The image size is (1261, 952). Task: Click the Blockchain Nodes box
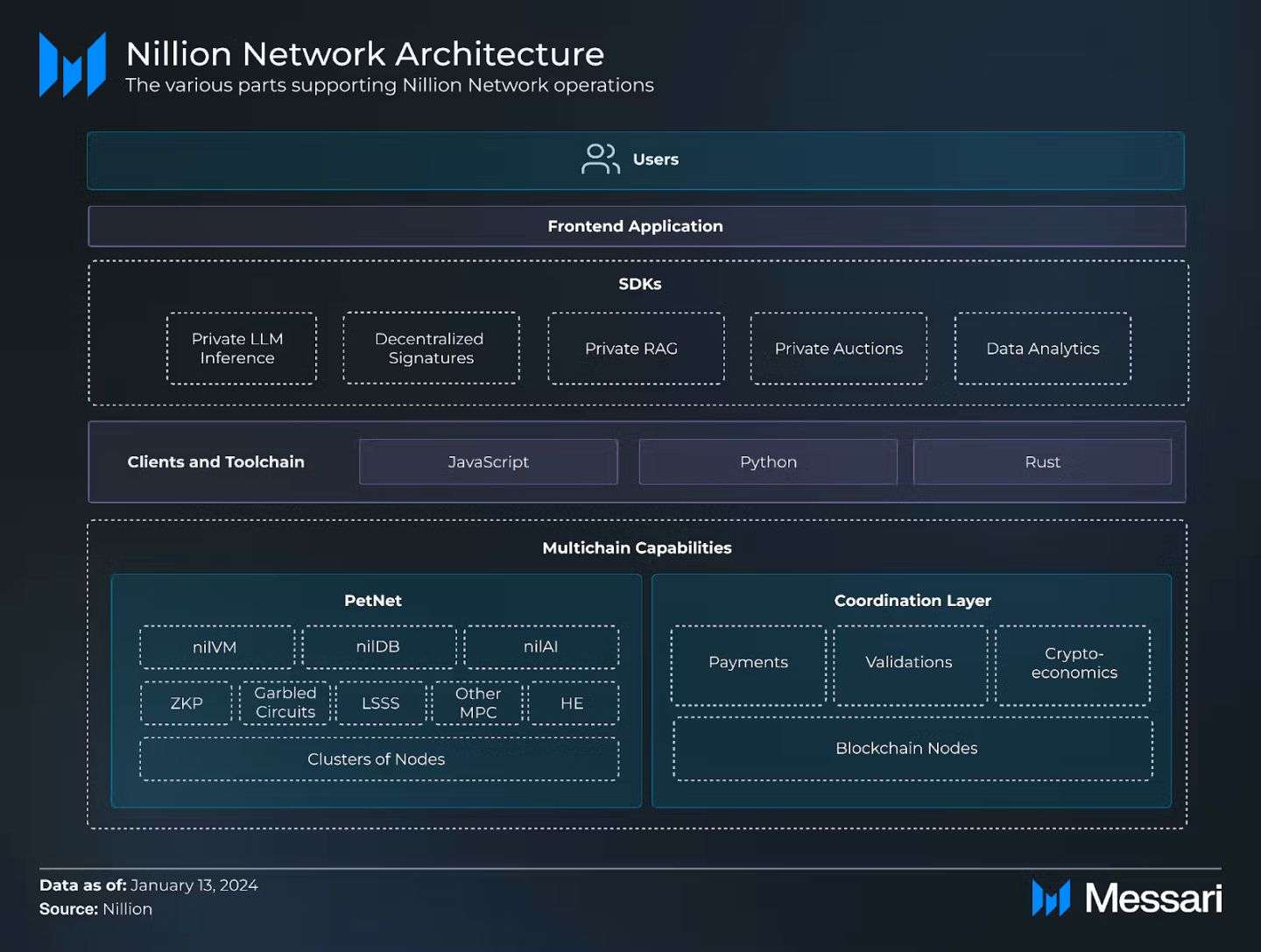click(x=912, y=749)
